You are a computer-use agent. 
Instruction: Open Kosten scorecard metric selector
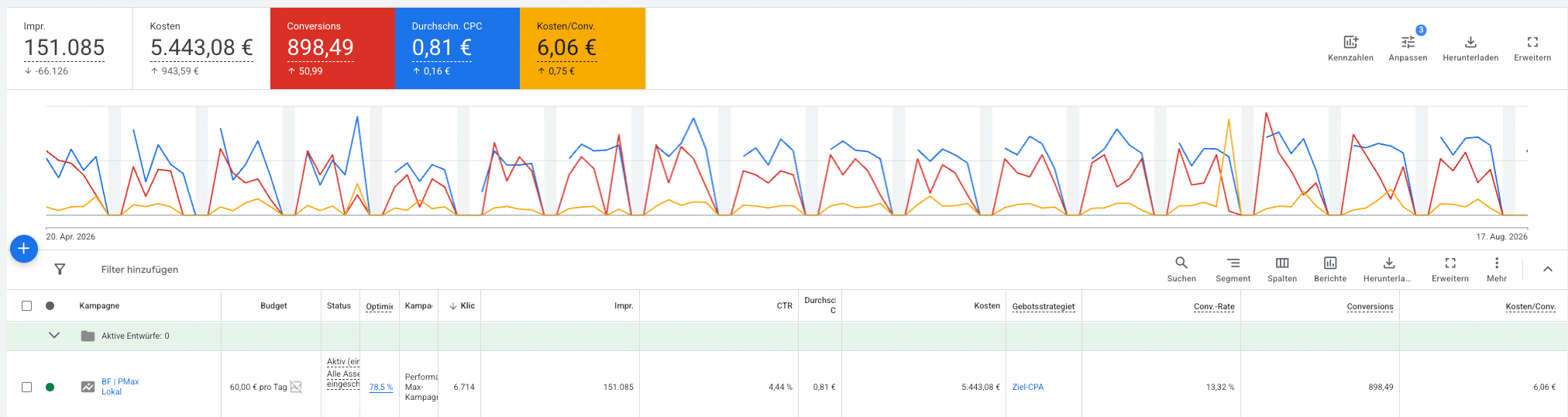[201, 49]
